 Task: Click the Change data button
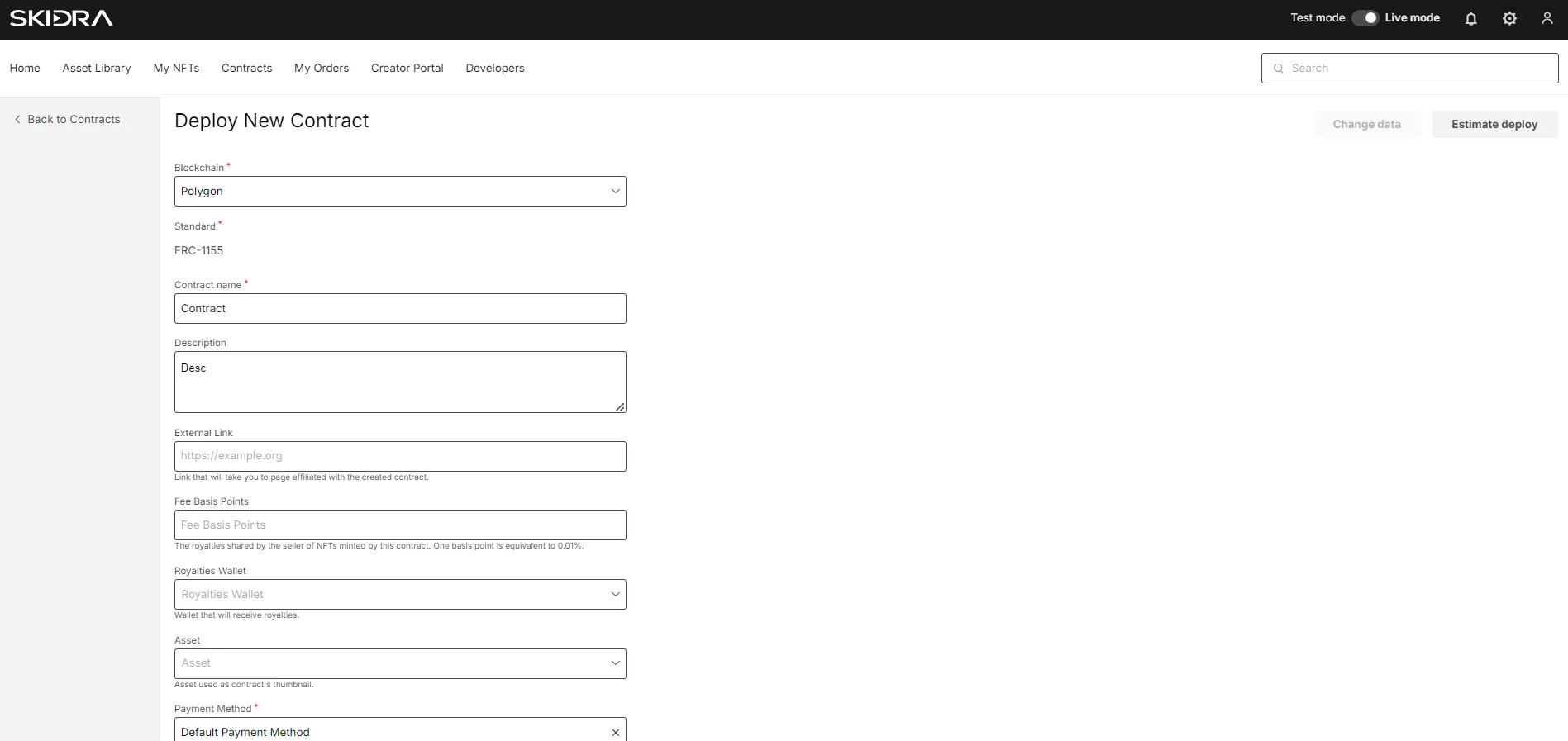pyautogui.click(x=1367, y=125)
